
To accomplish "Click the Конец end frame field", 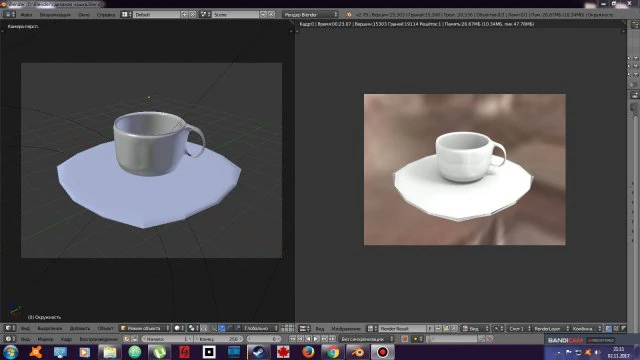I will click(x=218, y=339).
